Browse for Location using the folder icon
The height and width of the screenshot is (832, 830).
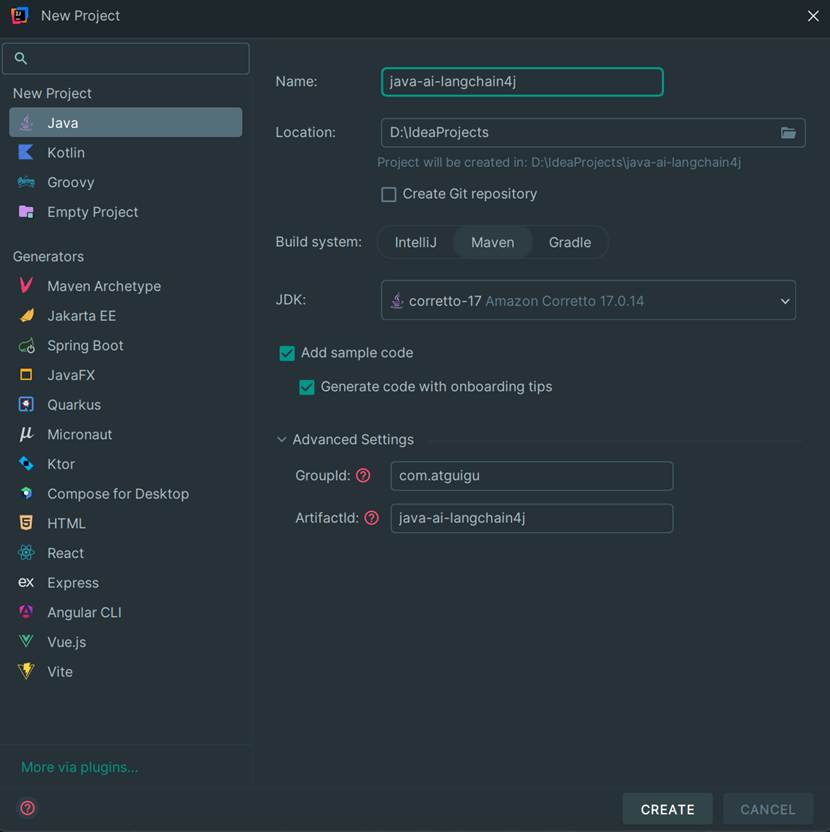coord(788,133)
